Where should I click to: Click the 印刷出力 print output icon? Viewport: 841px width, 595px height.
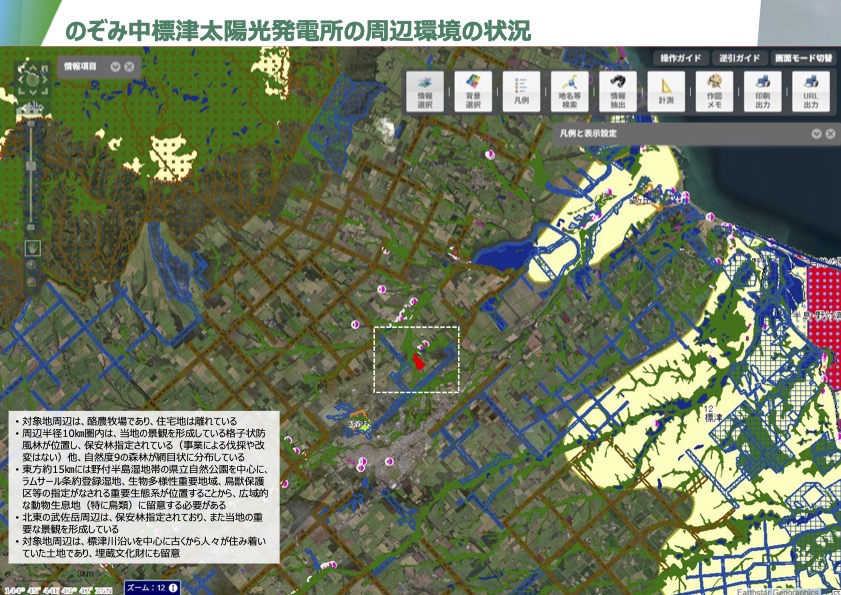762,91
